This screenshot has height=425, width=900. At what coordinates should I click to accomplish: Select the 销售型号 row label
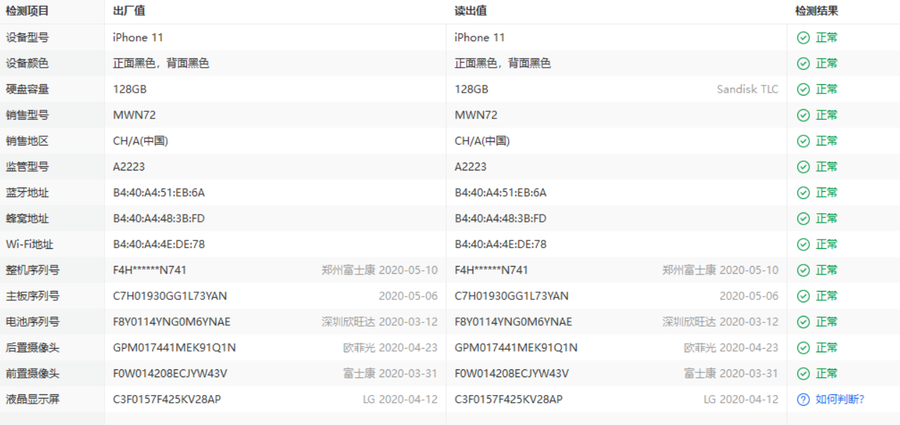point(27,115)
